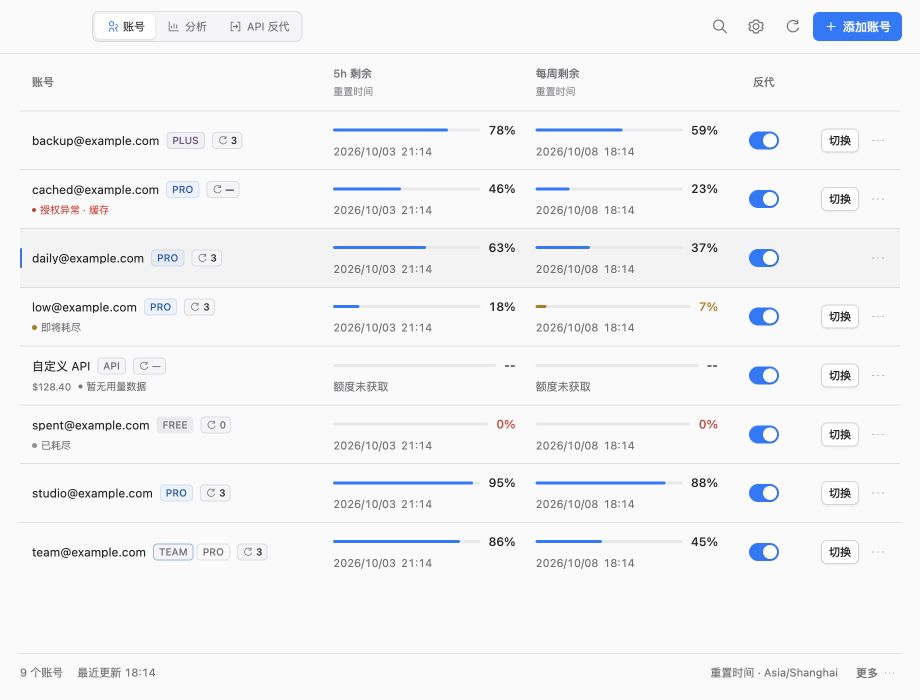Click 重置时间 · Asia/Shanghai in footer

point(774,672)
